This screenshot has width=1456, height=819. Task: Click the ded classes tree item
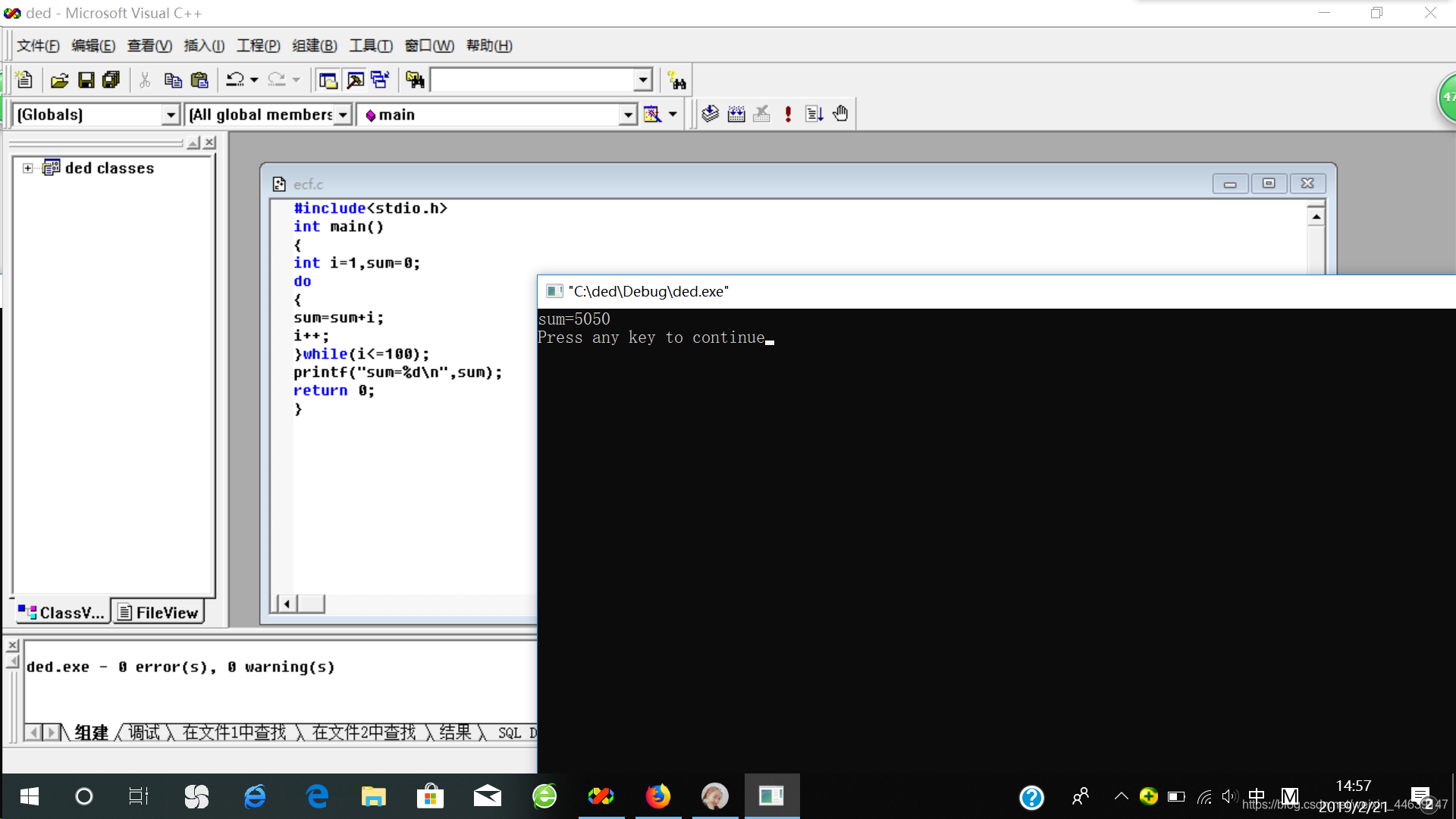(x=109, y=168)
